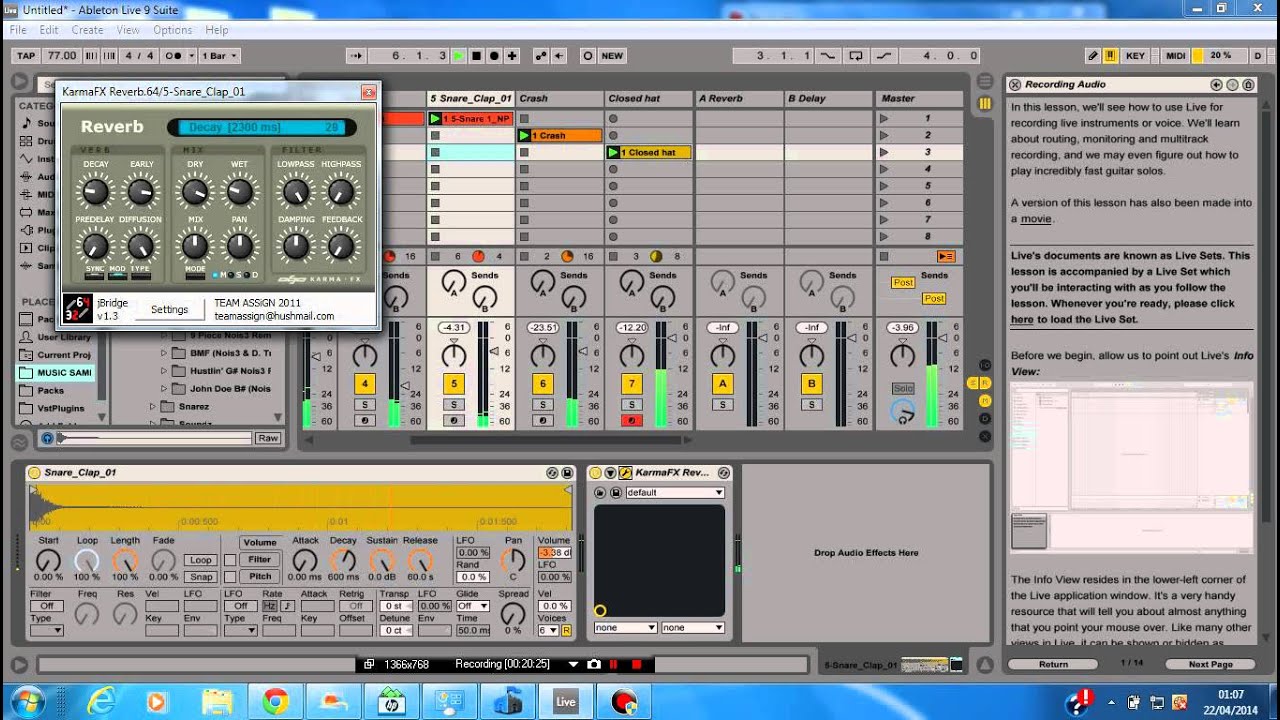The width and height of the screenshot is (1280, 720).
Task: Expand the BMF (Nois3 & D. T folder
Action: [x=166, y=352]
